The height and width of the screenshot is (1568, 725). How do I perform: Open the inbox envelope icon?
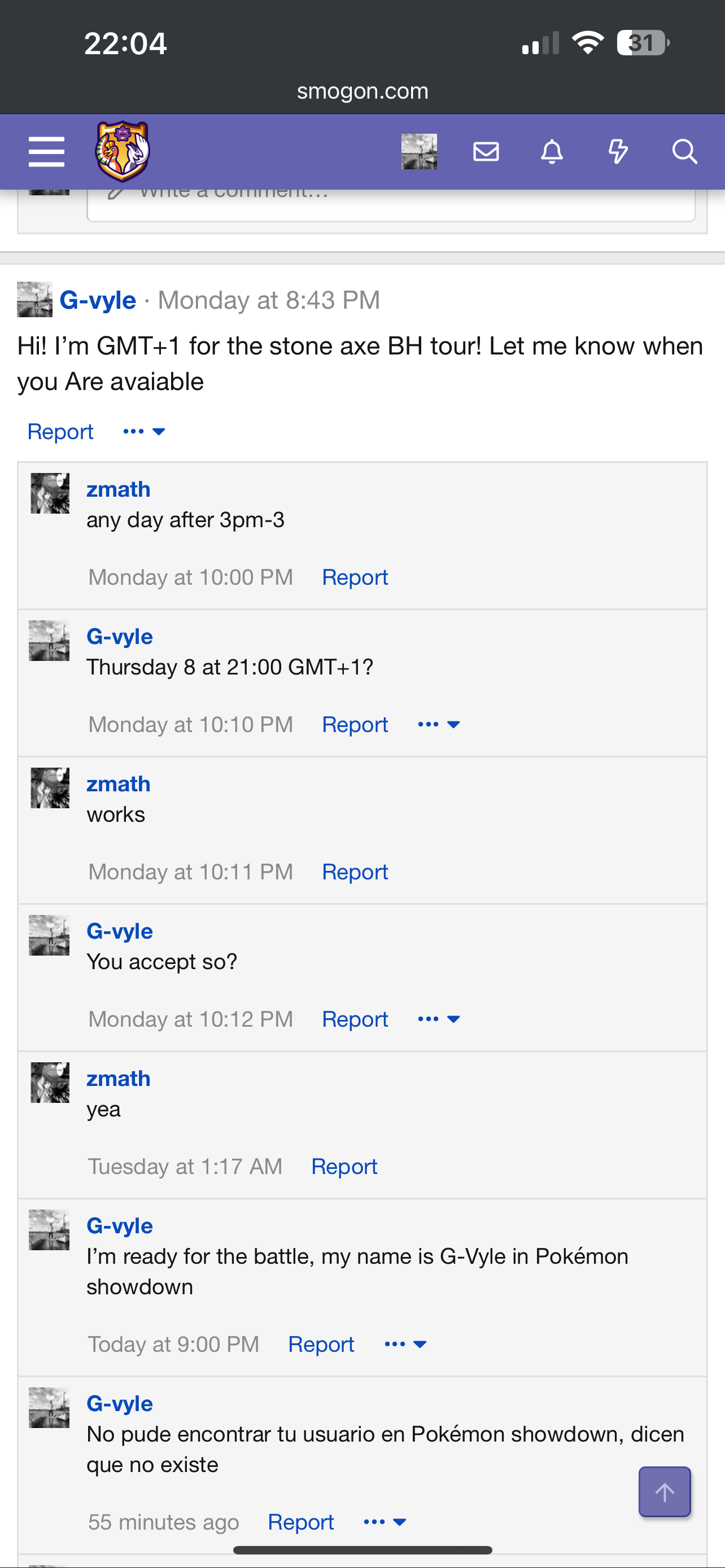click(486, 152)
